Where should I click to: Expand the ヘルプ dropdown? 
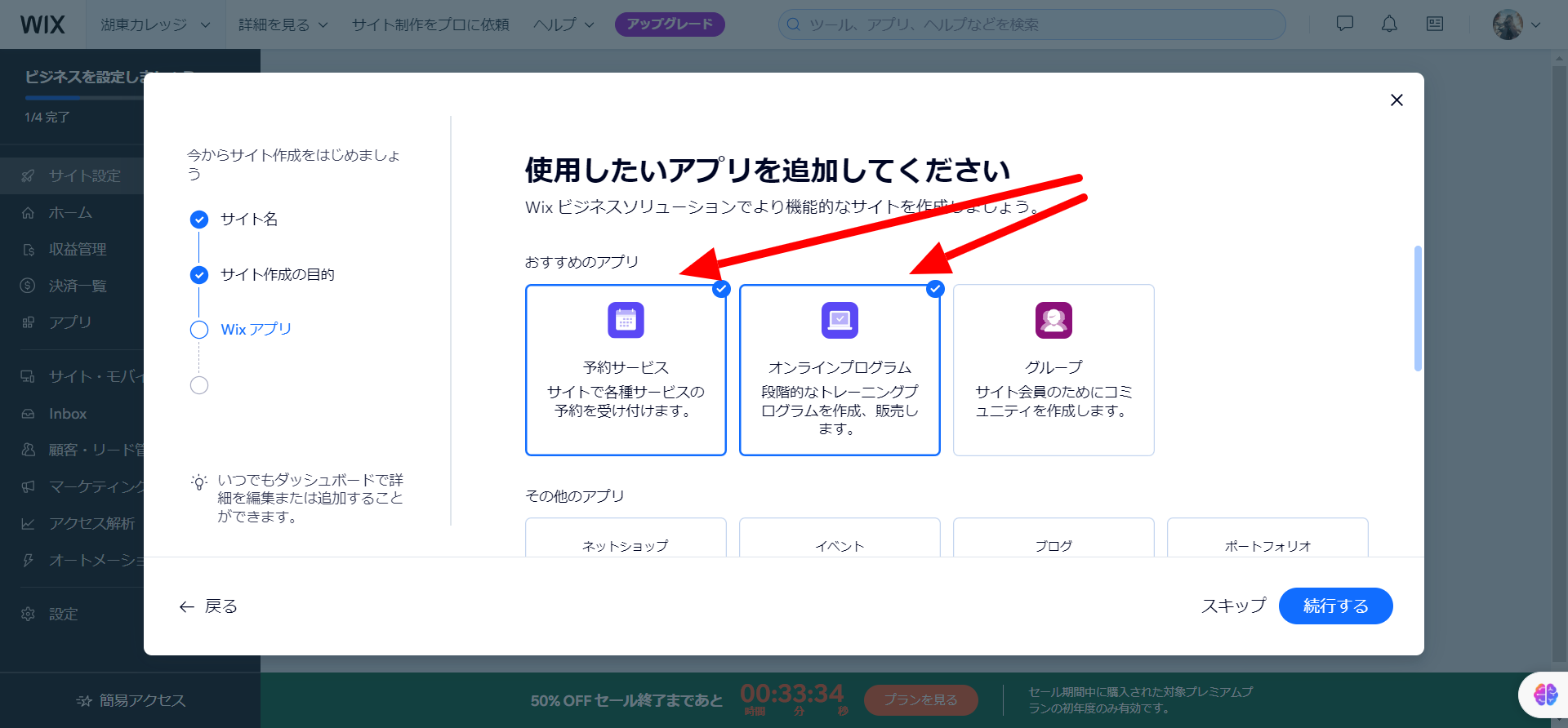[x=563, y=24]
